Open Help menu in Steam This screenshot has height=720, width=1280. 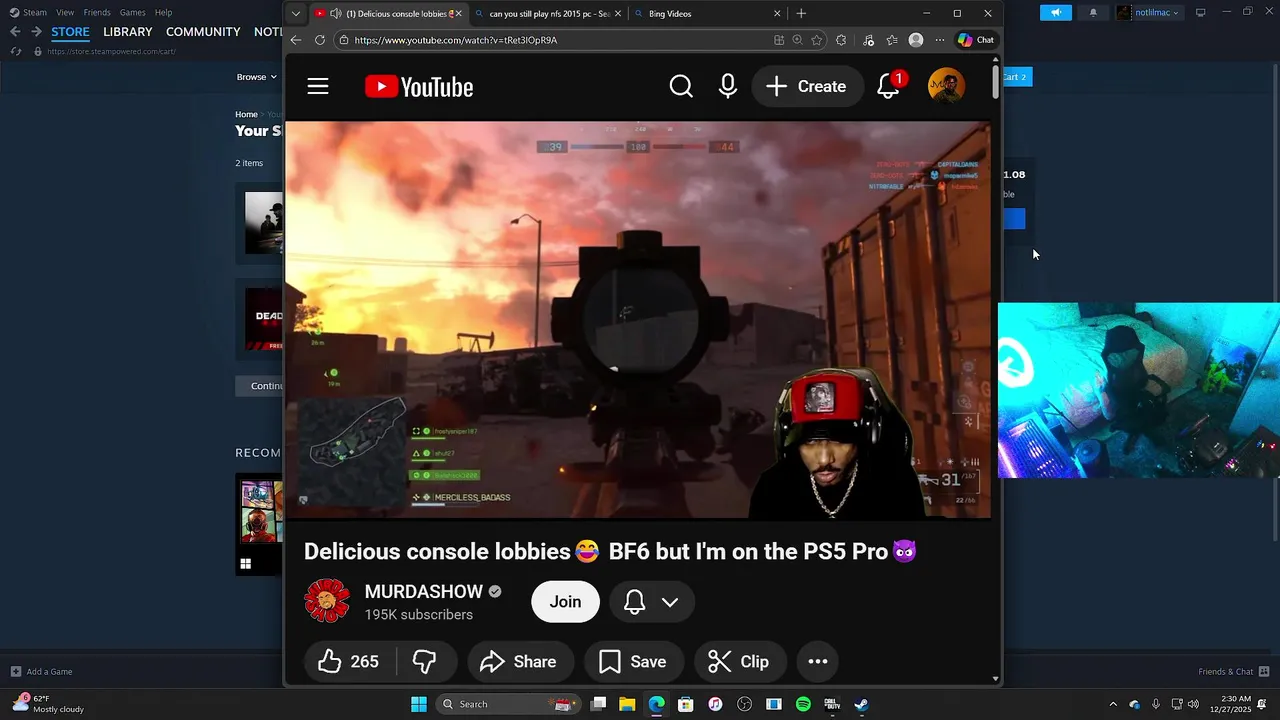(163, 12)
